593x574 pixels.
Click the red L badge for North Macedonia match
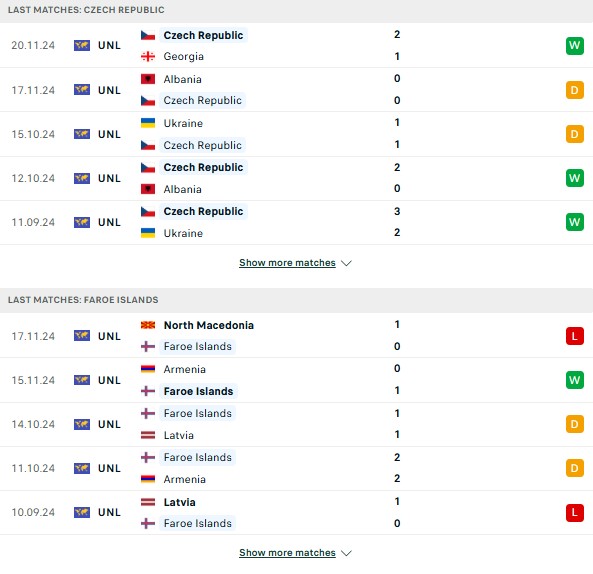(574, 336)
